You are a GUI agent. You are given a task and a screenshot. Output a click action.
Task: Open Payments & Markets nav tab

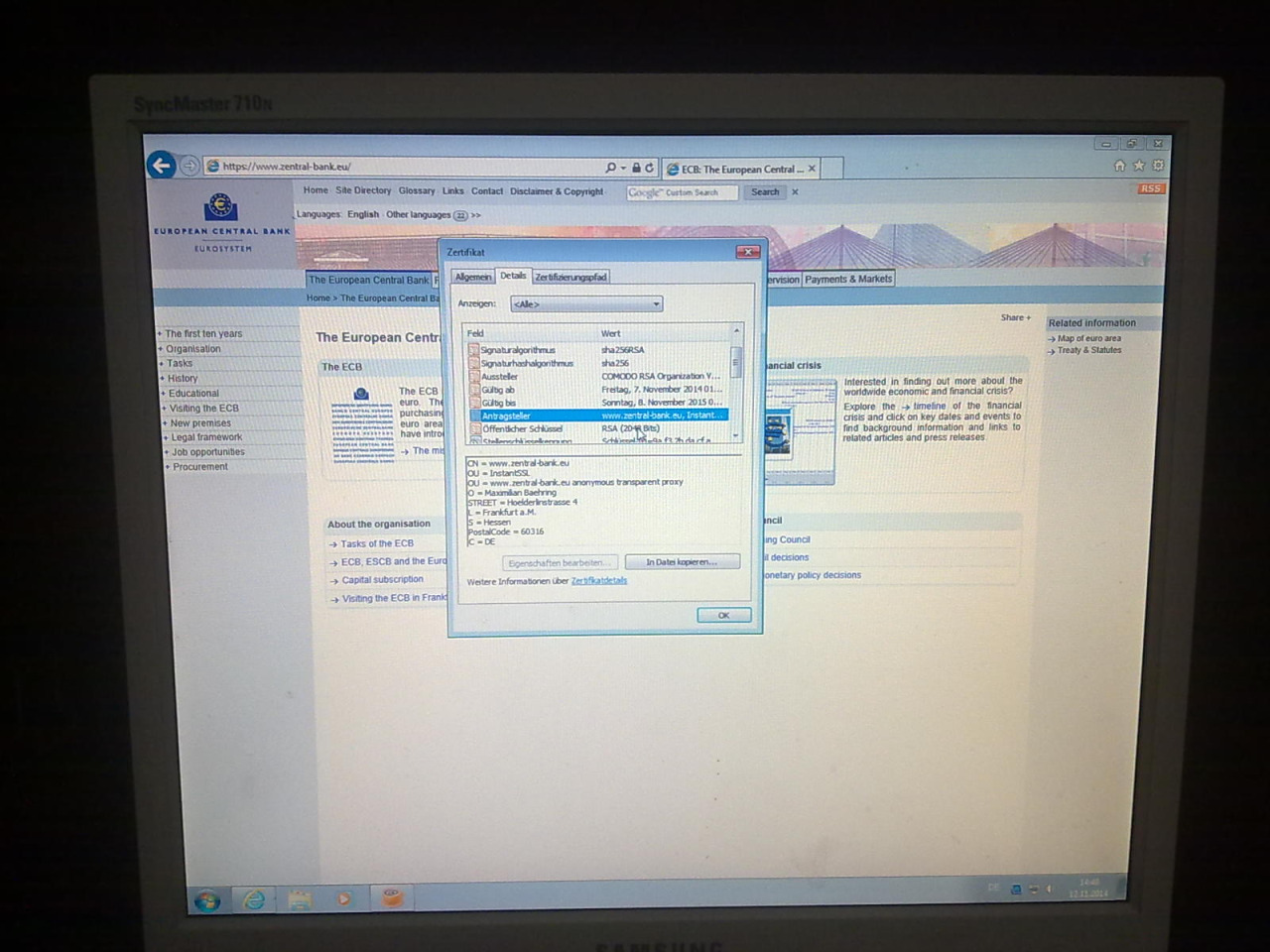[x=848, y=279]
